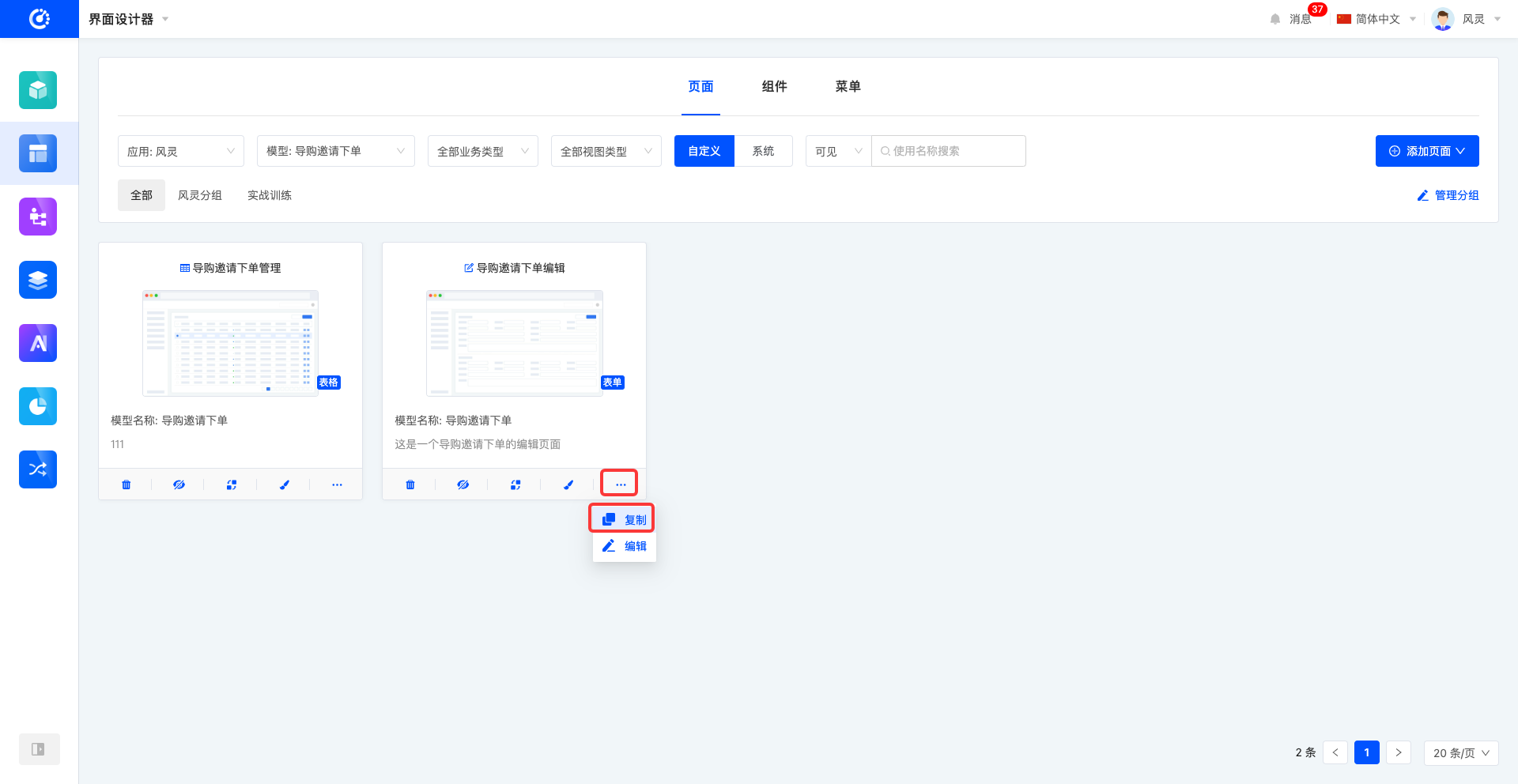Expand the 应用: 风灵 dropdown
Viewport: 1518px width, 784px height.
180,151
